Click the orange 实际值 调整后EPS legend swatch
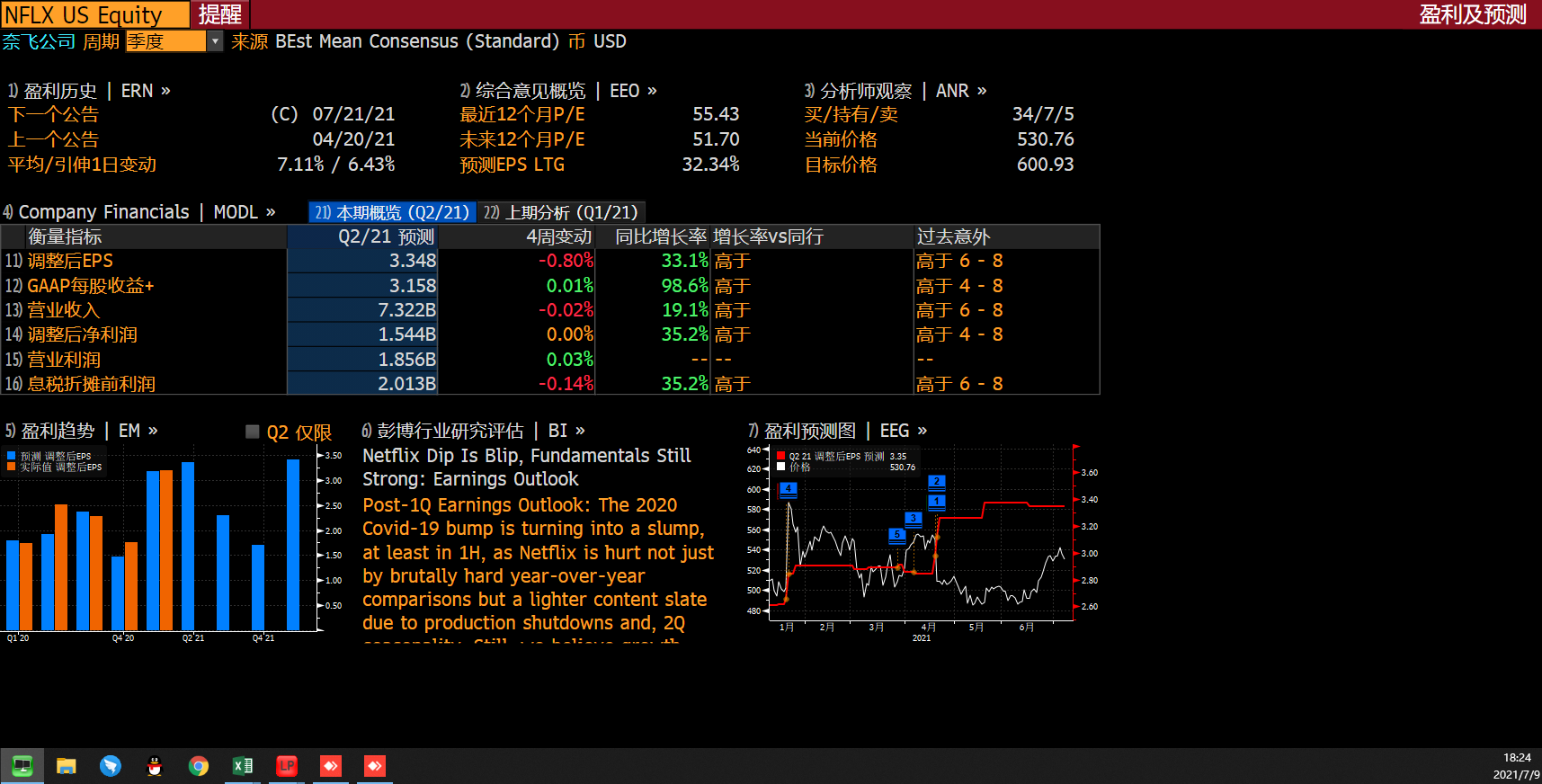This screenshot has width=1542, height=784. pos(12,467)
